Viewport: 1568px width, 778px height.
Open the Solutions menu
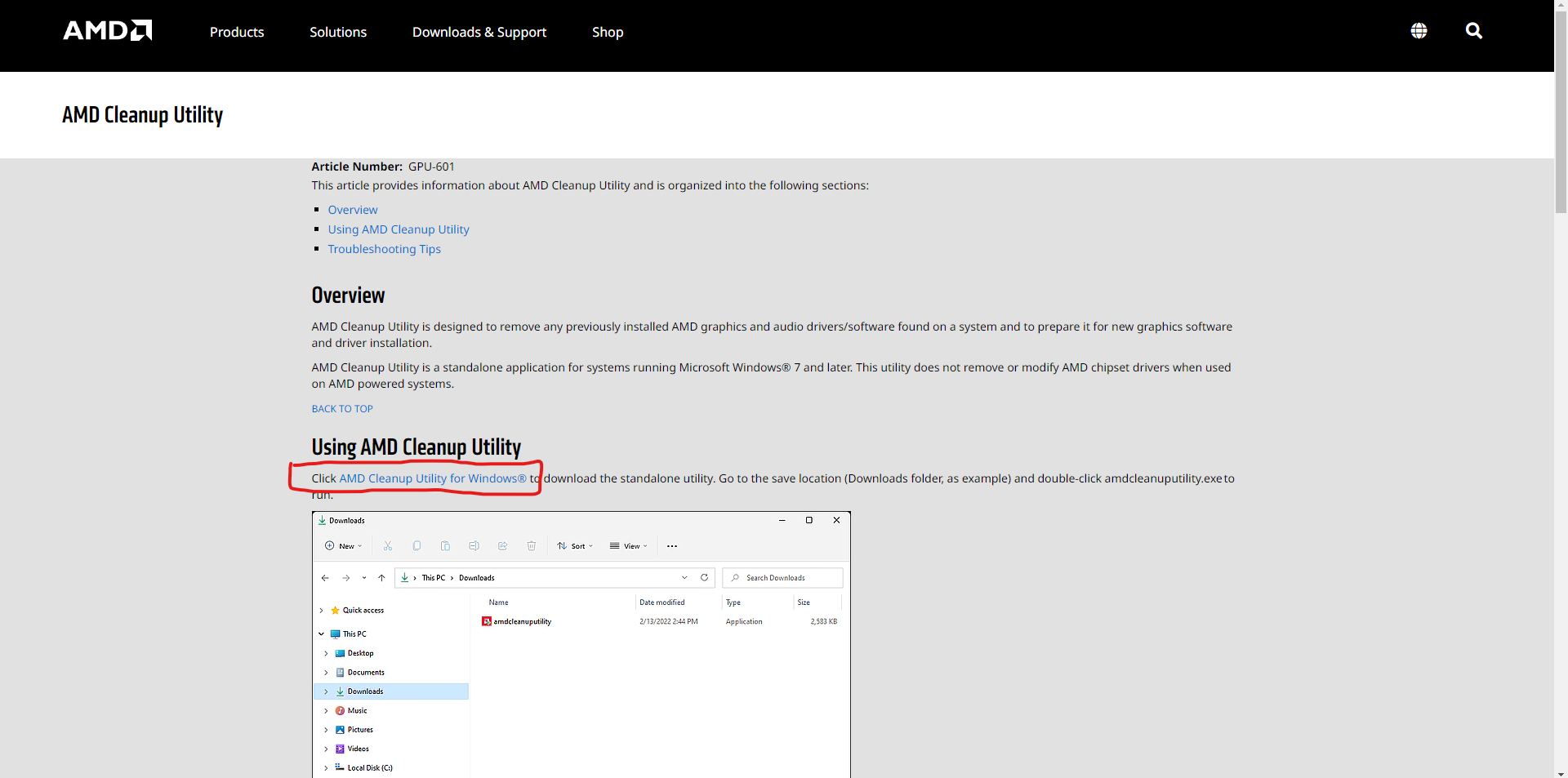(x=338, y=32)
